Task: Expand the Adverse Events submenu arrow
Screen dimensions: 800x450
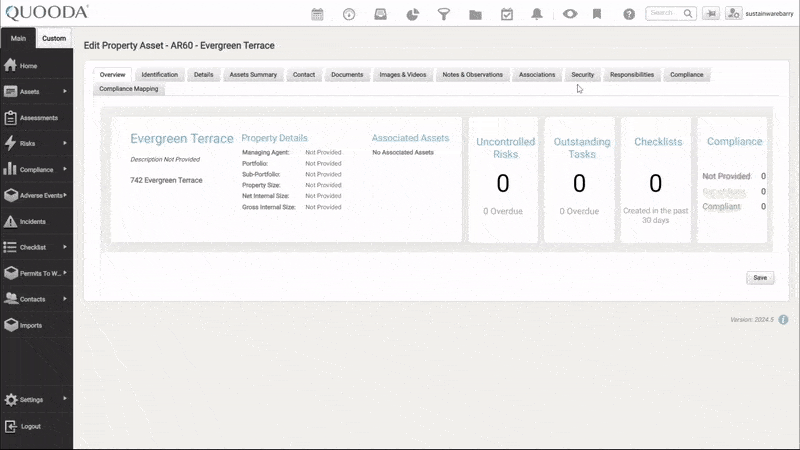Action: pos(65,195)
